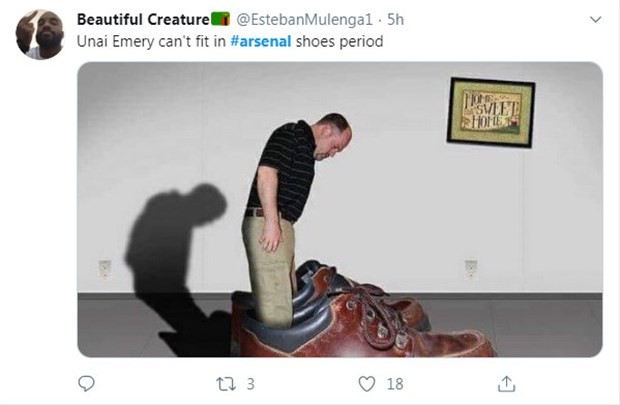Visit the Beautiful Creature display name link
Image resolution: width=620 pixels, height=405 pixels.
tap(142, 20)
